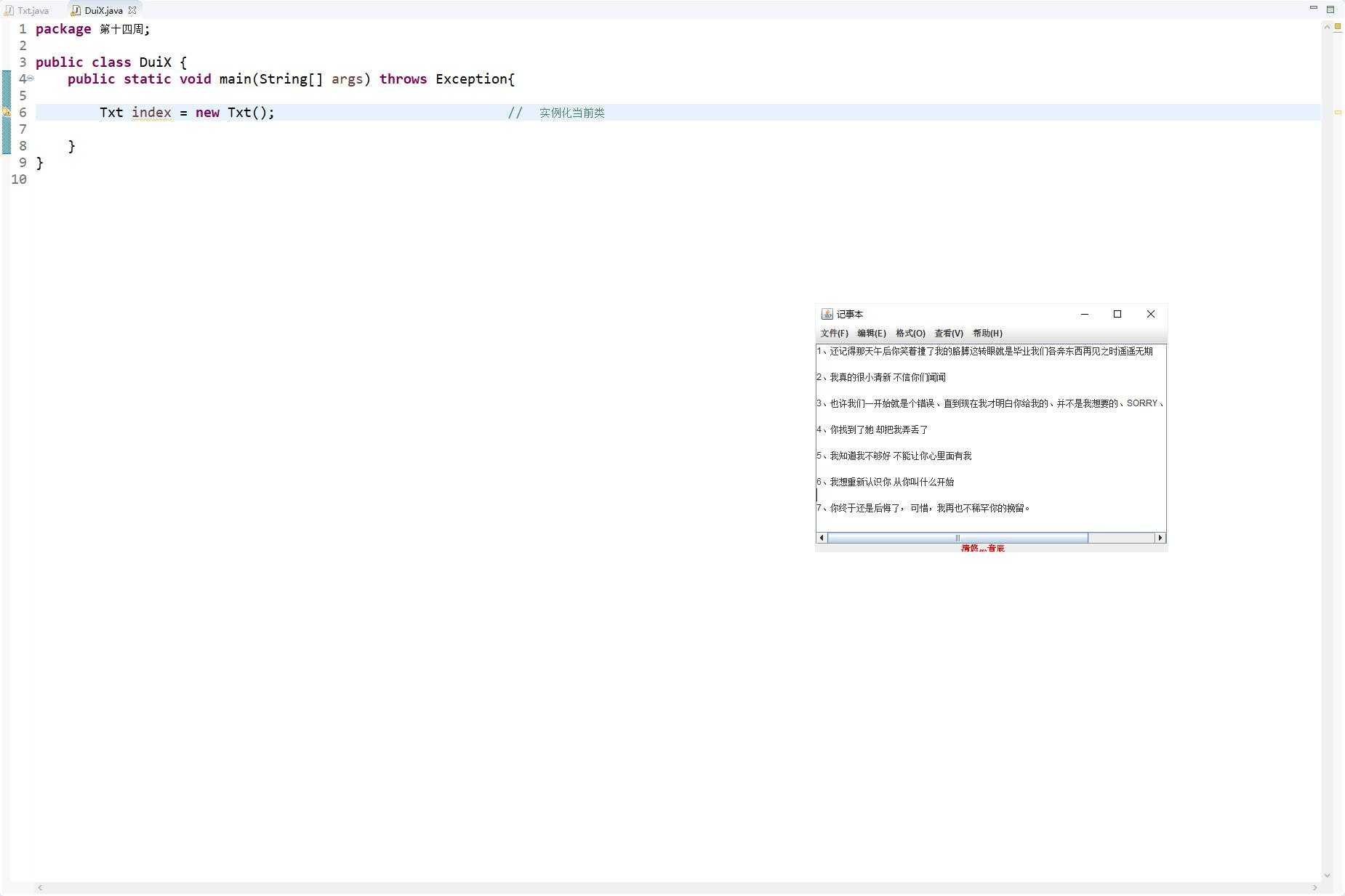Viewport: 1345px width, 896px height.
Task: Click the 'index' variable in the code
Action: tap(151, 113)
